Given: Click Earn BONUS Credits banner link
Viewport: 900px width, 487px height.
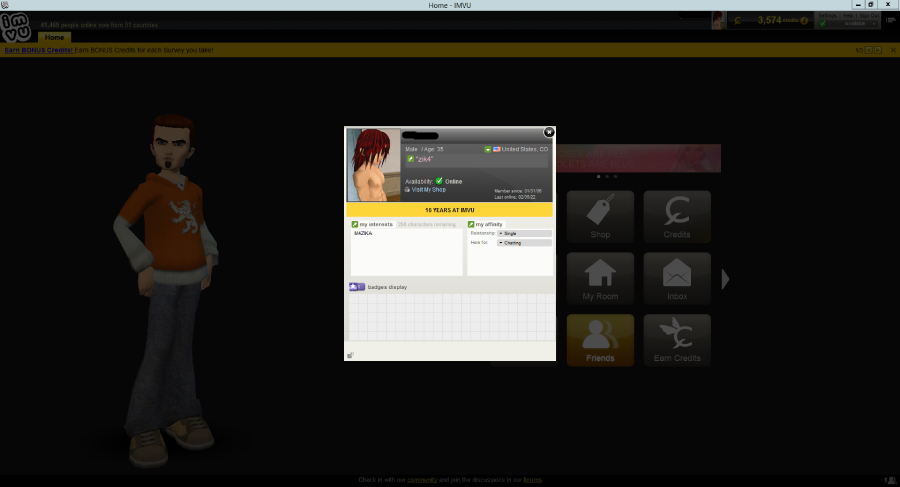Looking at the screenshot, I should pos(39,50).
